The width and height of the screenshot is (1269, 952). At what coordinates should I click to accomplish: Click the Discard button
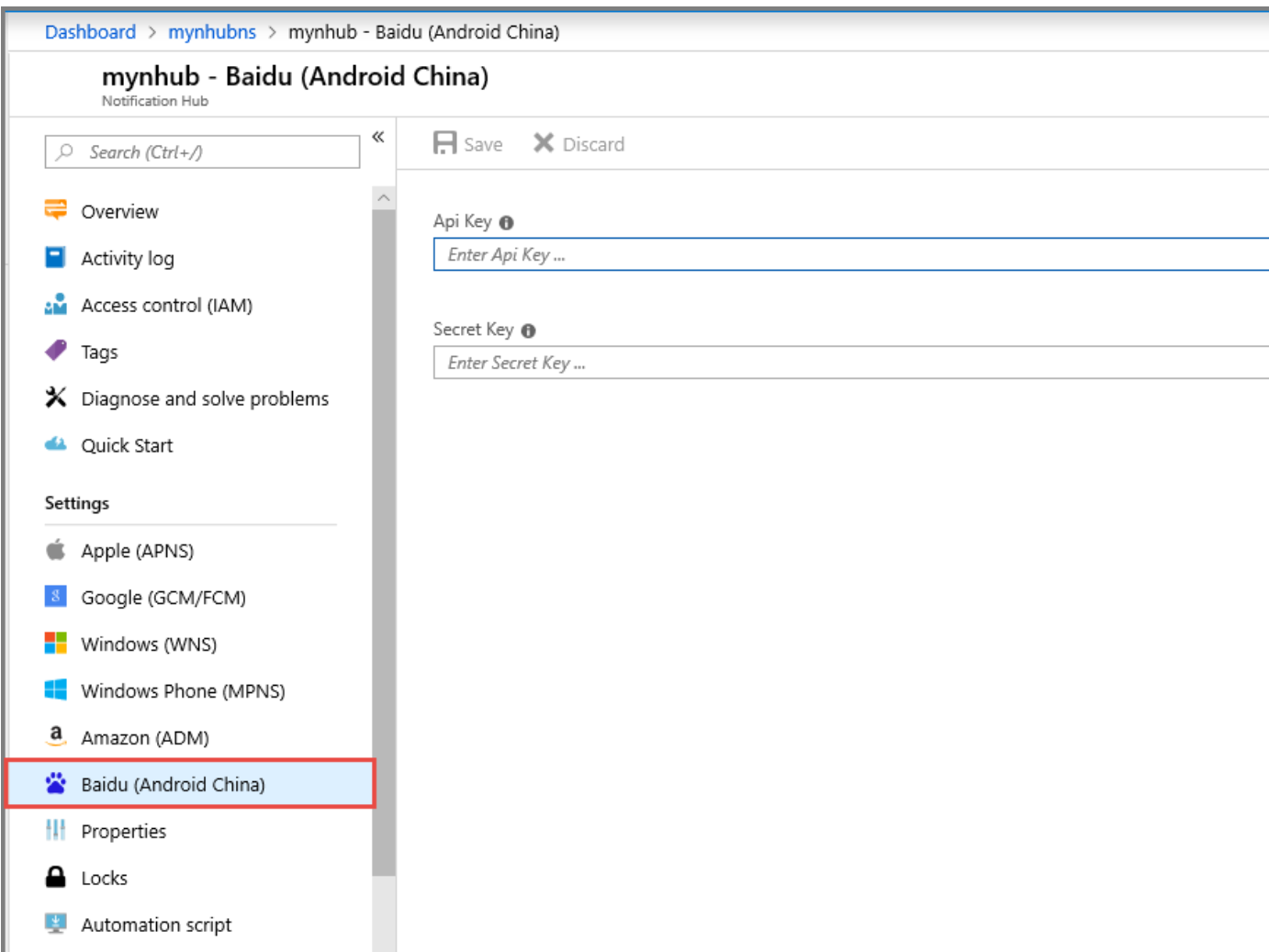(x=579, y=144)
